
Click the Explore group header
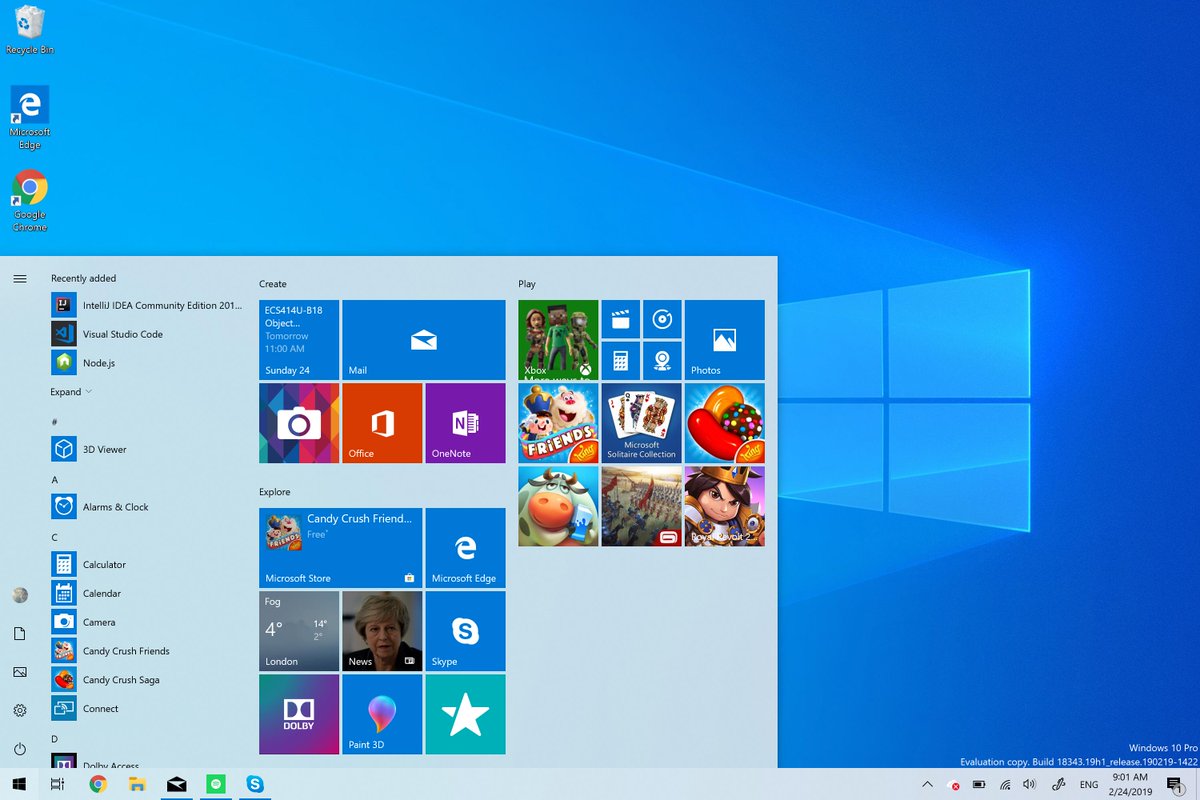[x=275, y=492]
